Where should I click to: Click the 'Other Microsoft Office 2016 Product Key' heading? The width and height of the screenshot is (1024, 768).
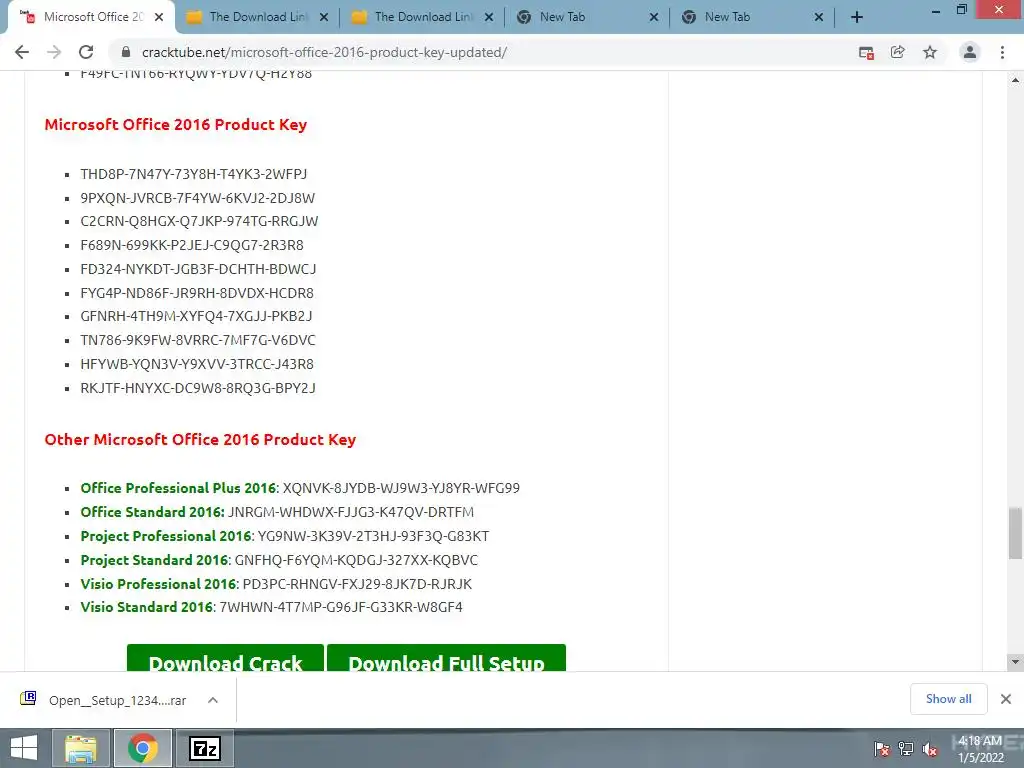(x=200, y=440)
